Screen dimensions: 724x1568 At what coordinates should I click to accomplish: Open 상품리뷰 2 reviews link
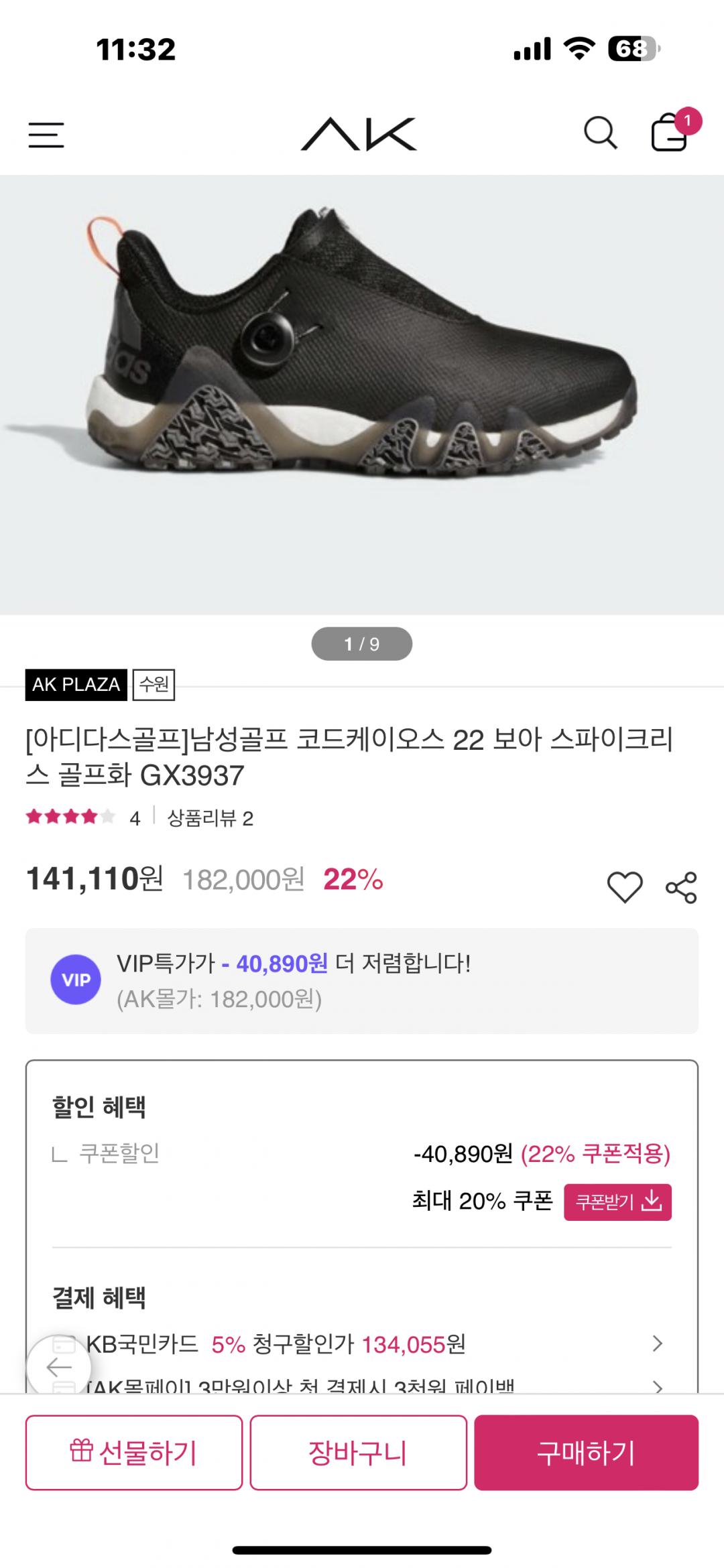tap(210, 818)
